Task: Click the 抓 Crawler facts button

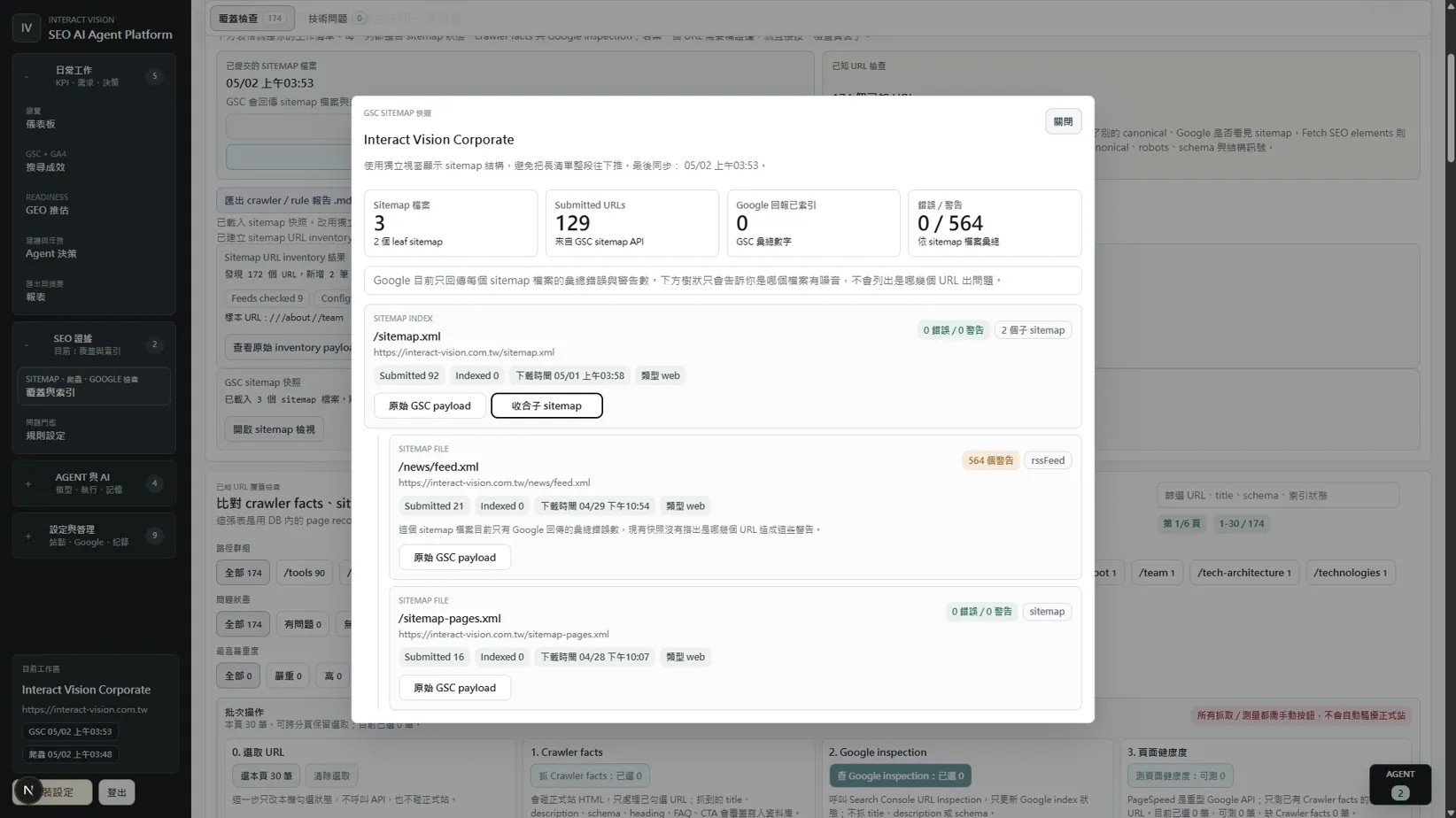Action: 590,776
